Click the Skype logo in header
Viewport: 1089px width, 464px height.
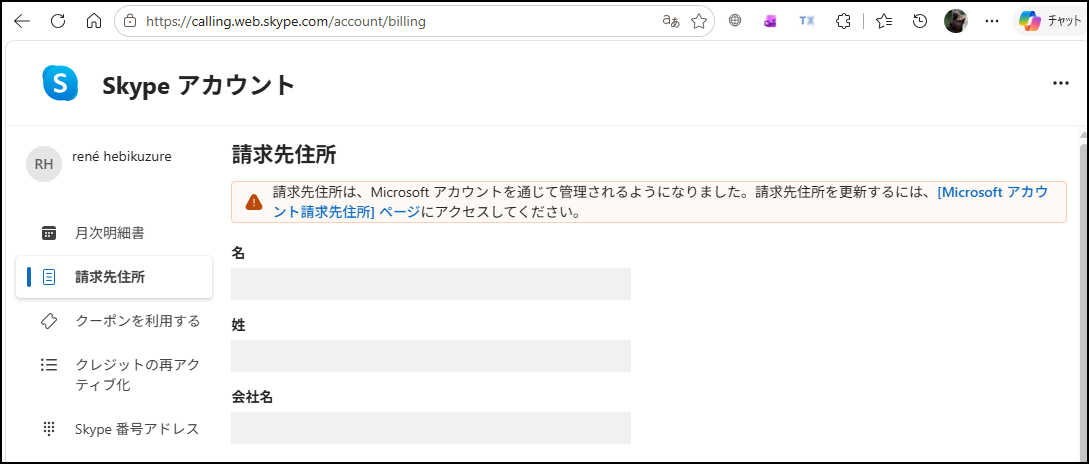point(60,83)
